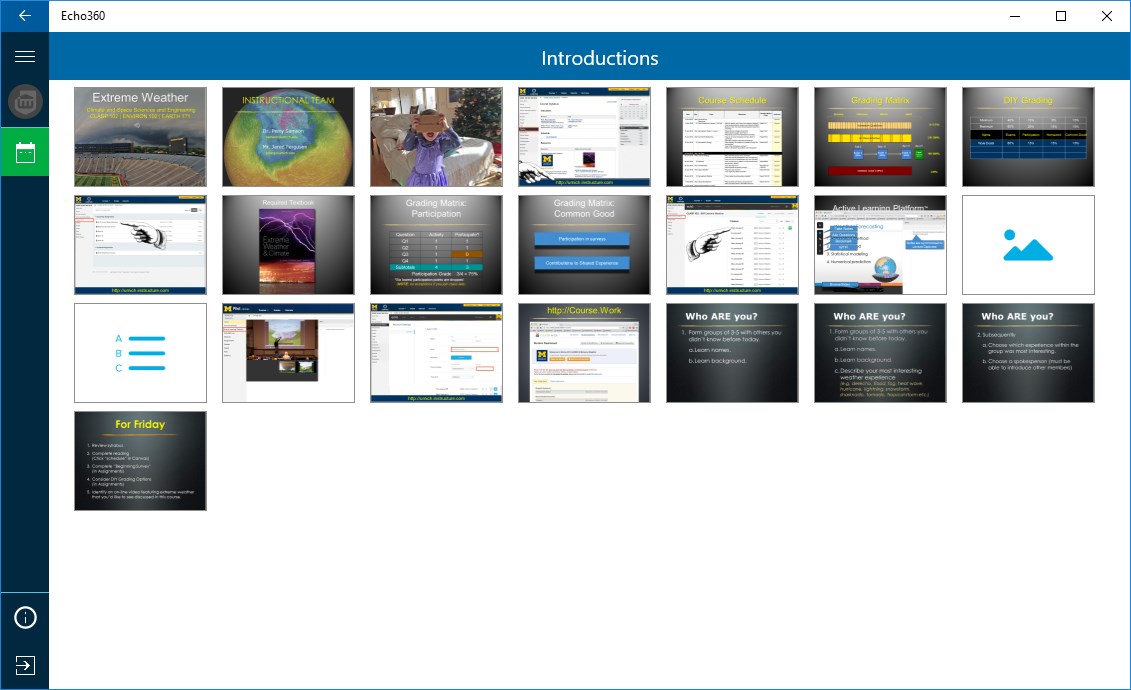Open the child with VR headset photo slide
The width and height of the screenshot is (1131, 690).
point(436,137)
